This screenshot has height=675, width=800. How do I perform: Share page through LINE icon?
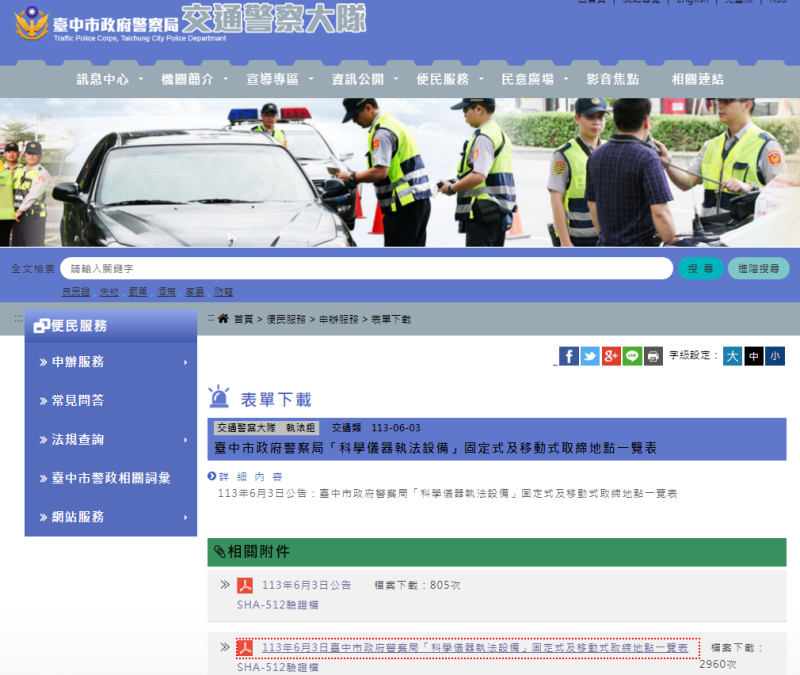(x=632, y=356)
